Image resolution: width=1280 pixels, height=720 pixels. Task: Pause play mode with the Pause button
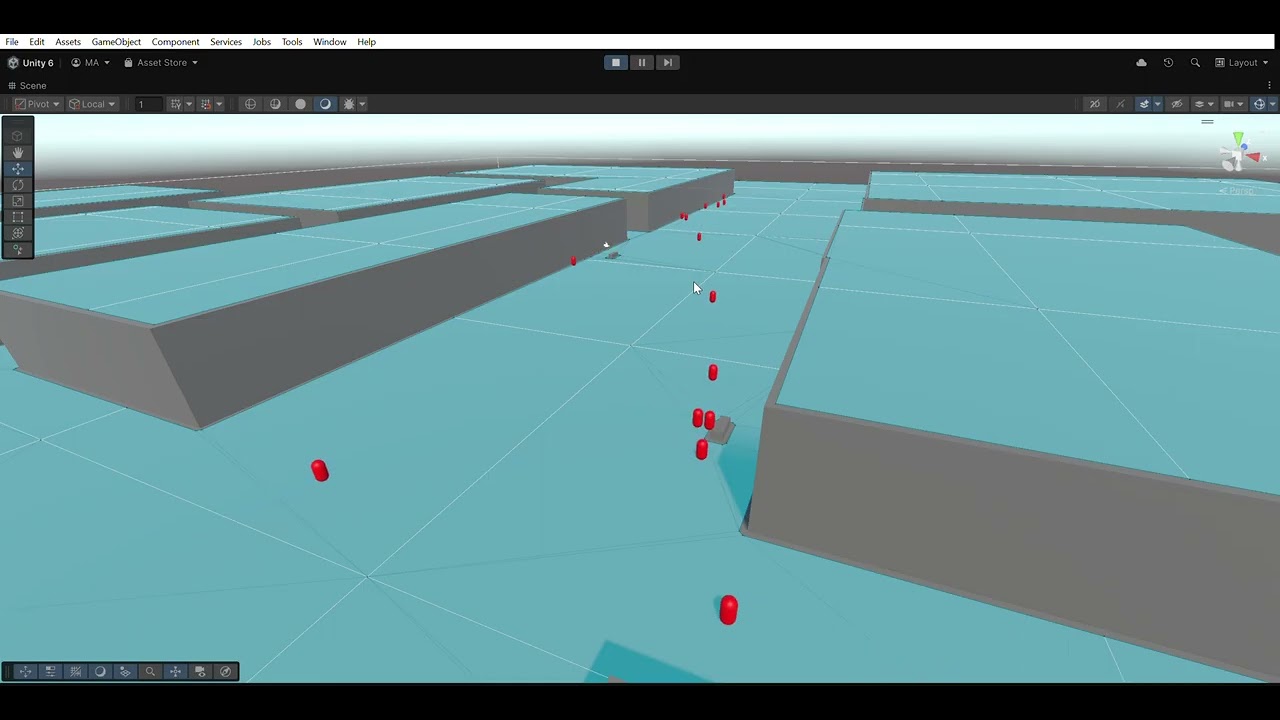point(642,63)
